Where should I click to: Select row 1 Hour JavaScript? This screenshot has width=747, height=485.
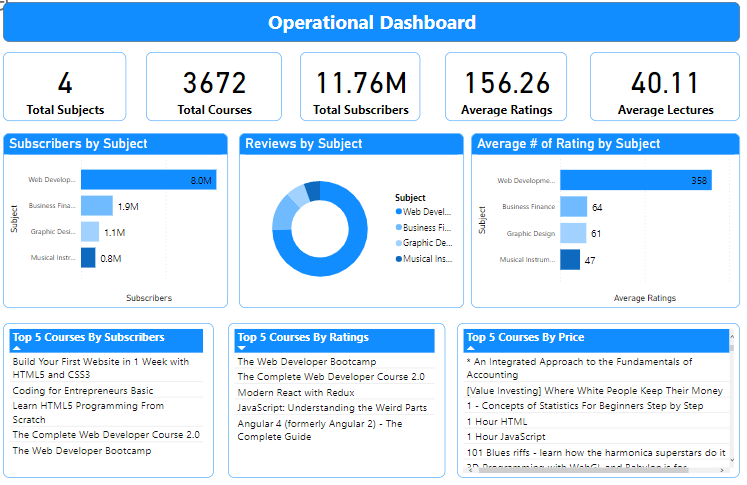tap(596, 436)
